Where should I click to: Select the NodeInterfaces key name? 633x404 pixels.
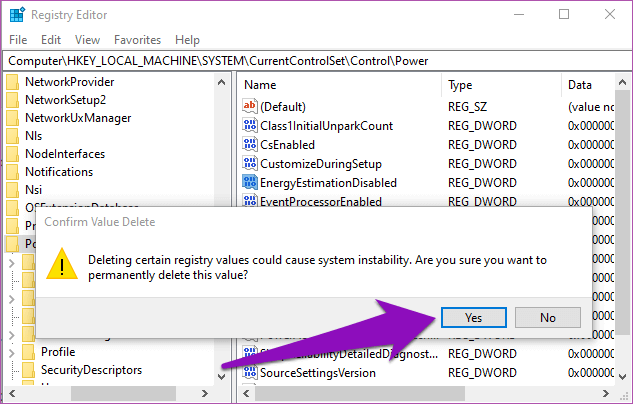(65, 154)
